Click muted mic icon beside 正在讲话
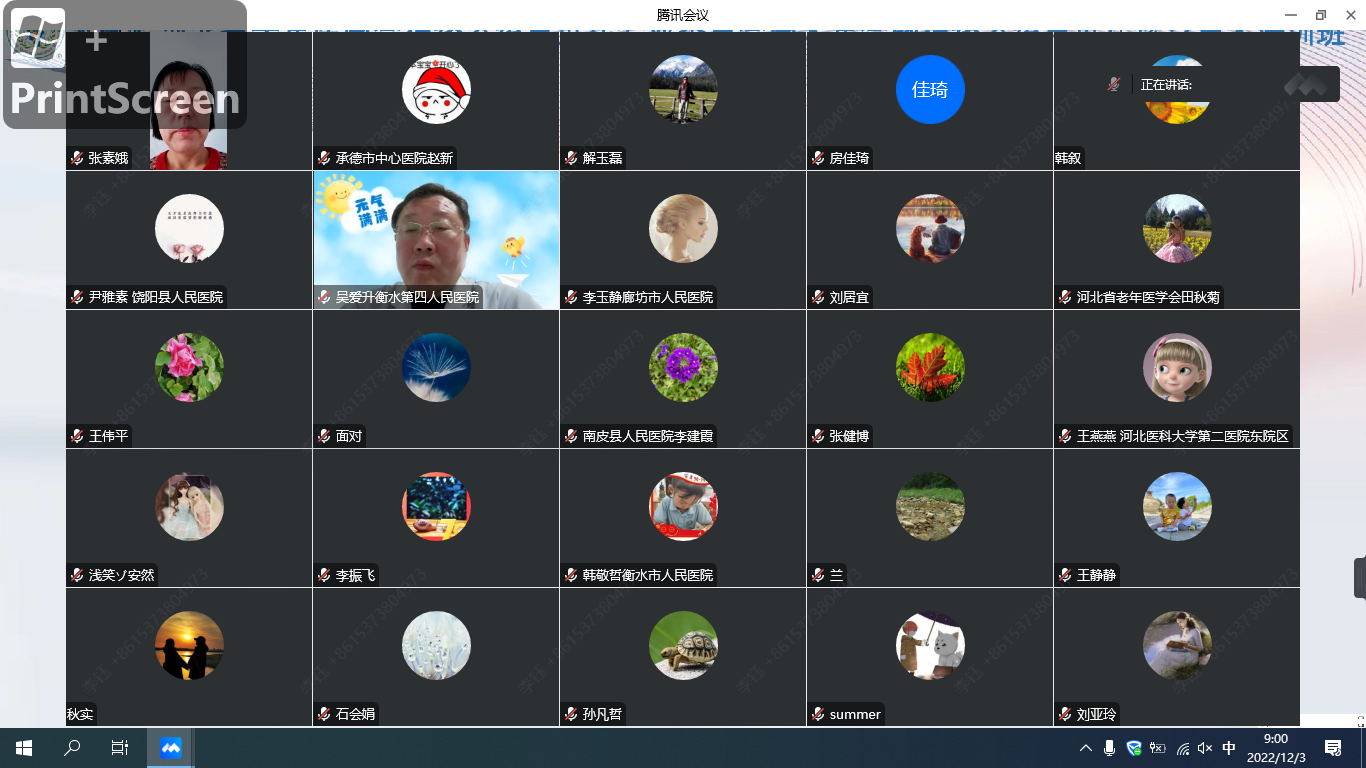The image size is (1366, 768). (1114, 84)
